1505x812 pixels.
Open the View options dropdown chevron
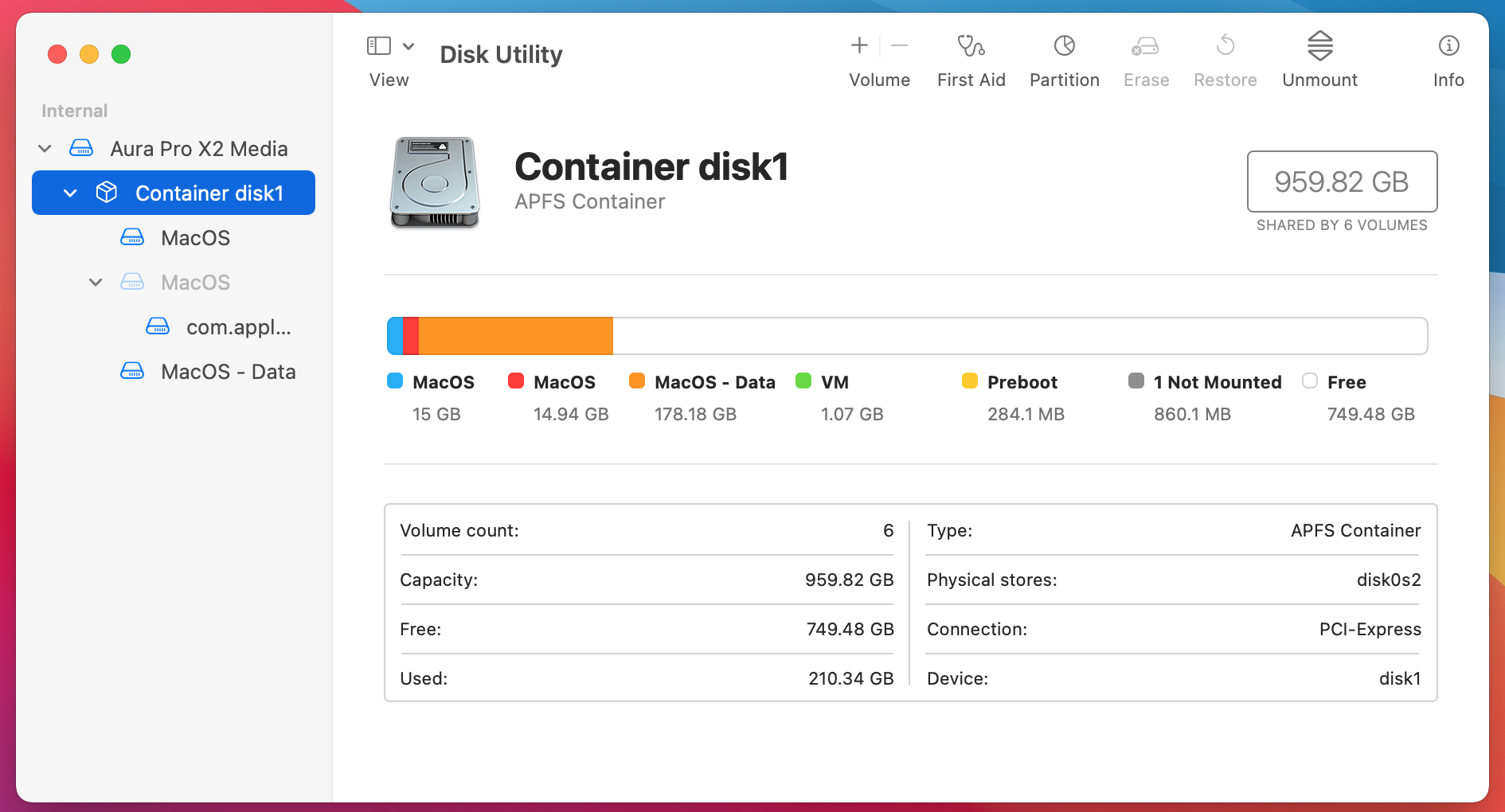coord(408,46)
